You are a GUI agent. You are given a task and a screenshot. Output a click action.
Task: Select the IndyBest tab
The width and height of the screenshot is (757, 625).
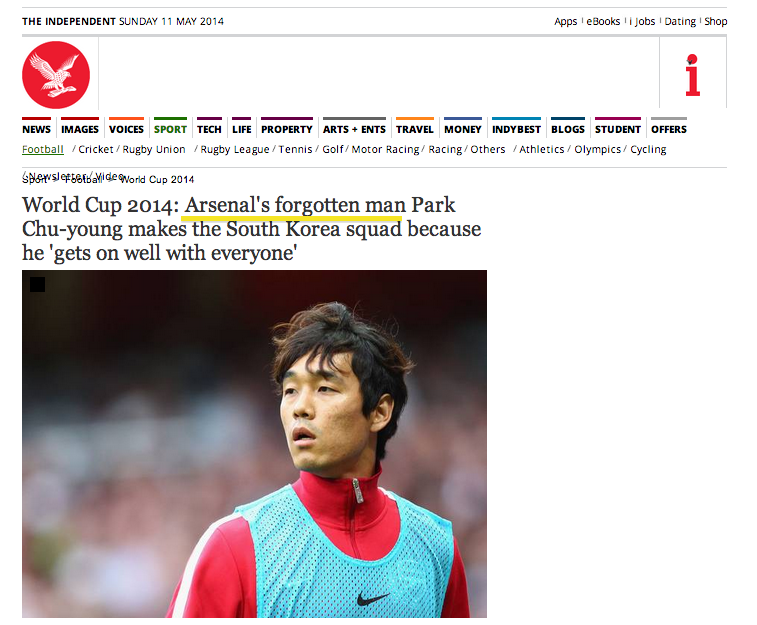click(x=516, y=129)
